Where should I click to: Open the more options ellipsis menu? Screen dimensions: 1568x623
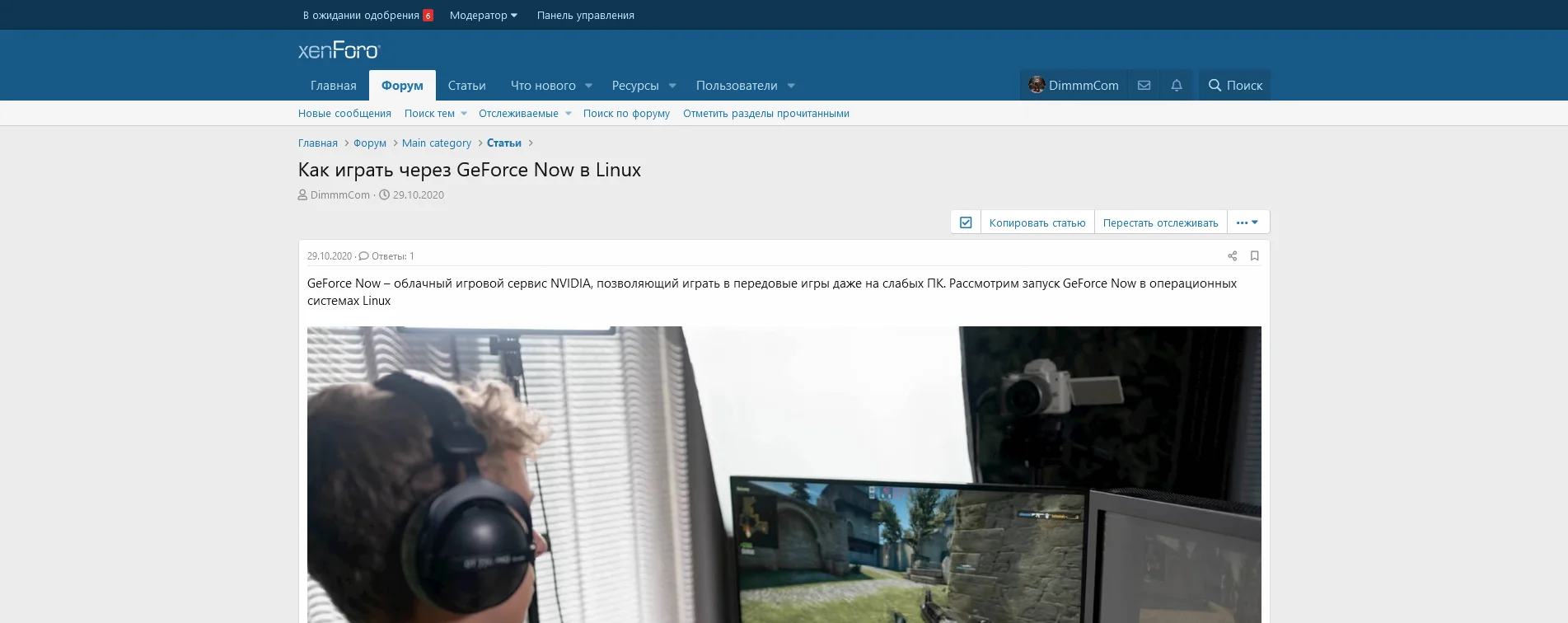(1247, 222)
